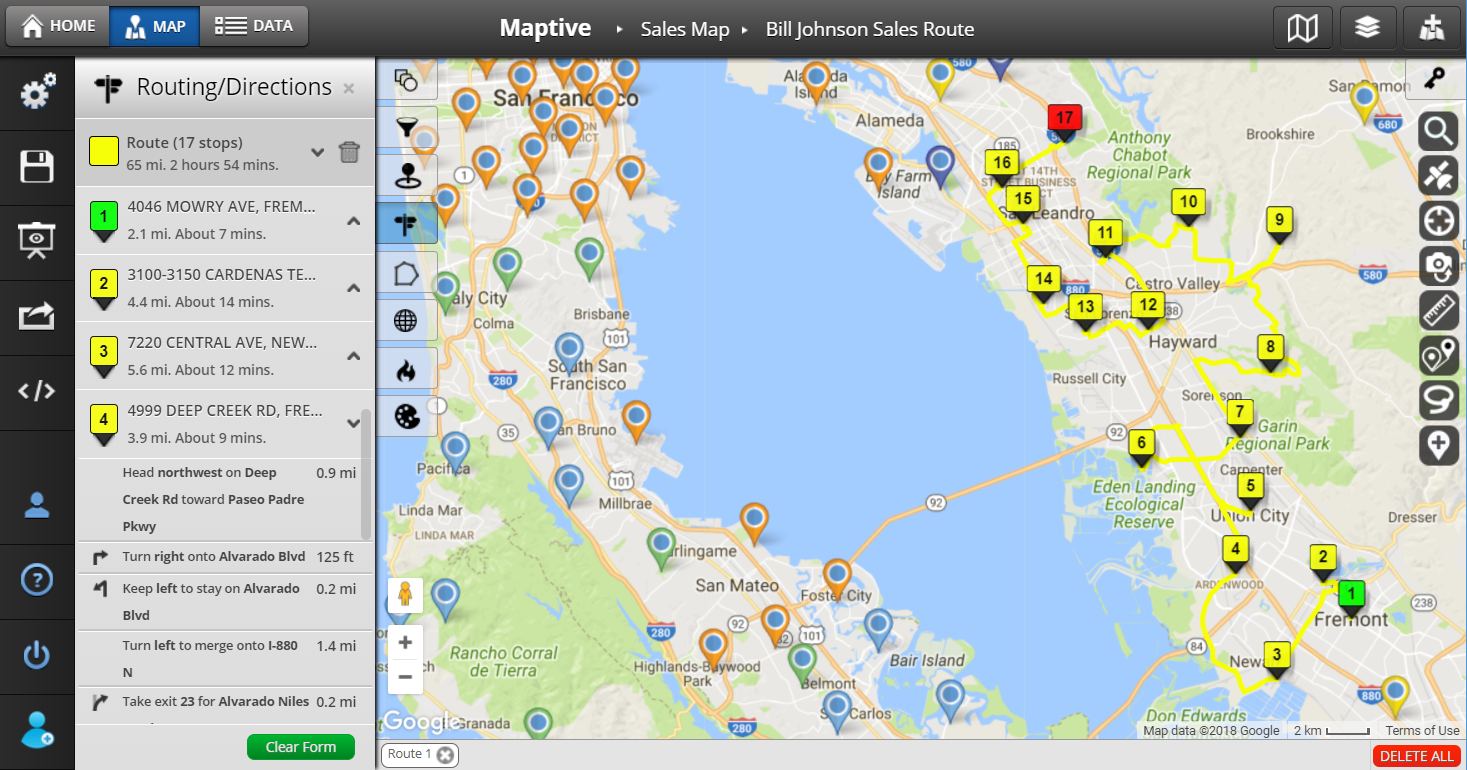Click the yellow route color swatch
Viewport: 1467px width, 770px height.
coord(103,151)
